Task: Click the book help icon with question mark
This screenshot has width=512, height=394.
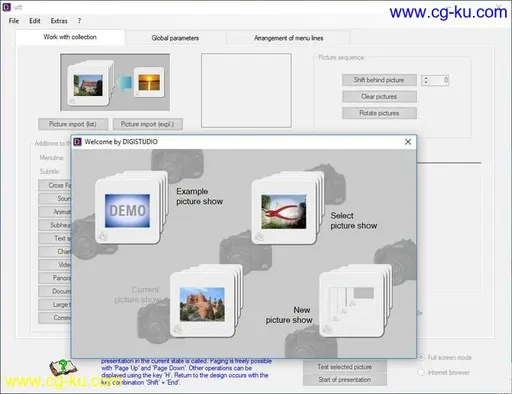Action: 63,368
